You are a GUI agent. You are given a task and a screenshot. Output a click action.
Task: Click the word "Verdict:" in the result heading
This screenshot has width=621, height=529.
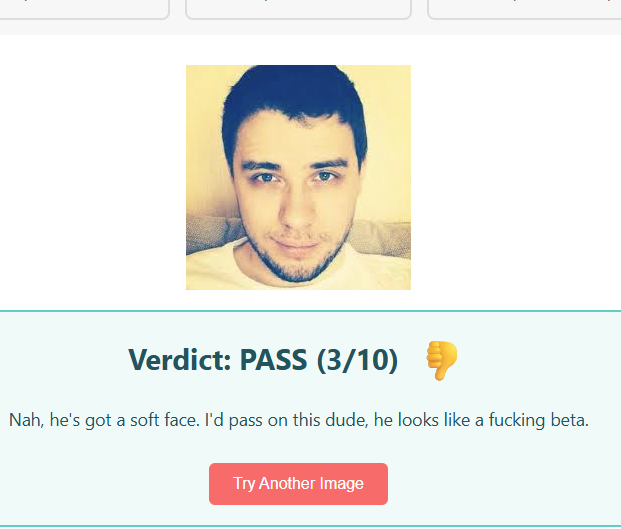click(179, 360)
